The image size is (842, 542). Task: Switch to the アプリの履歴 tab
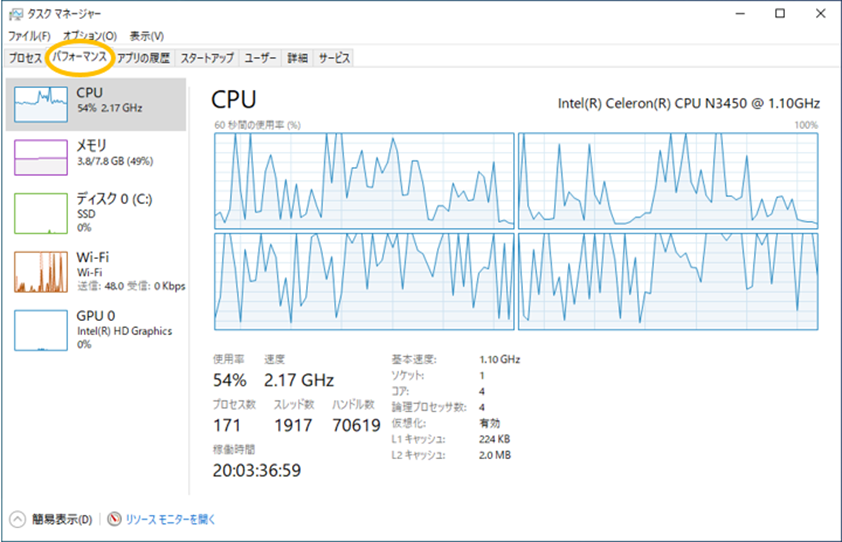coord(143,58)
